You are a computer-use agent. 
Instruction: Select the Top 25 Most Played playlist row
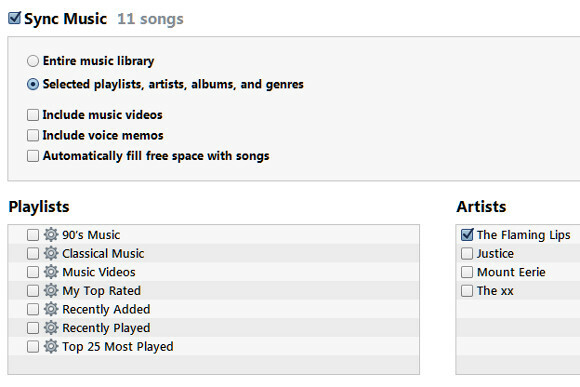213,346
